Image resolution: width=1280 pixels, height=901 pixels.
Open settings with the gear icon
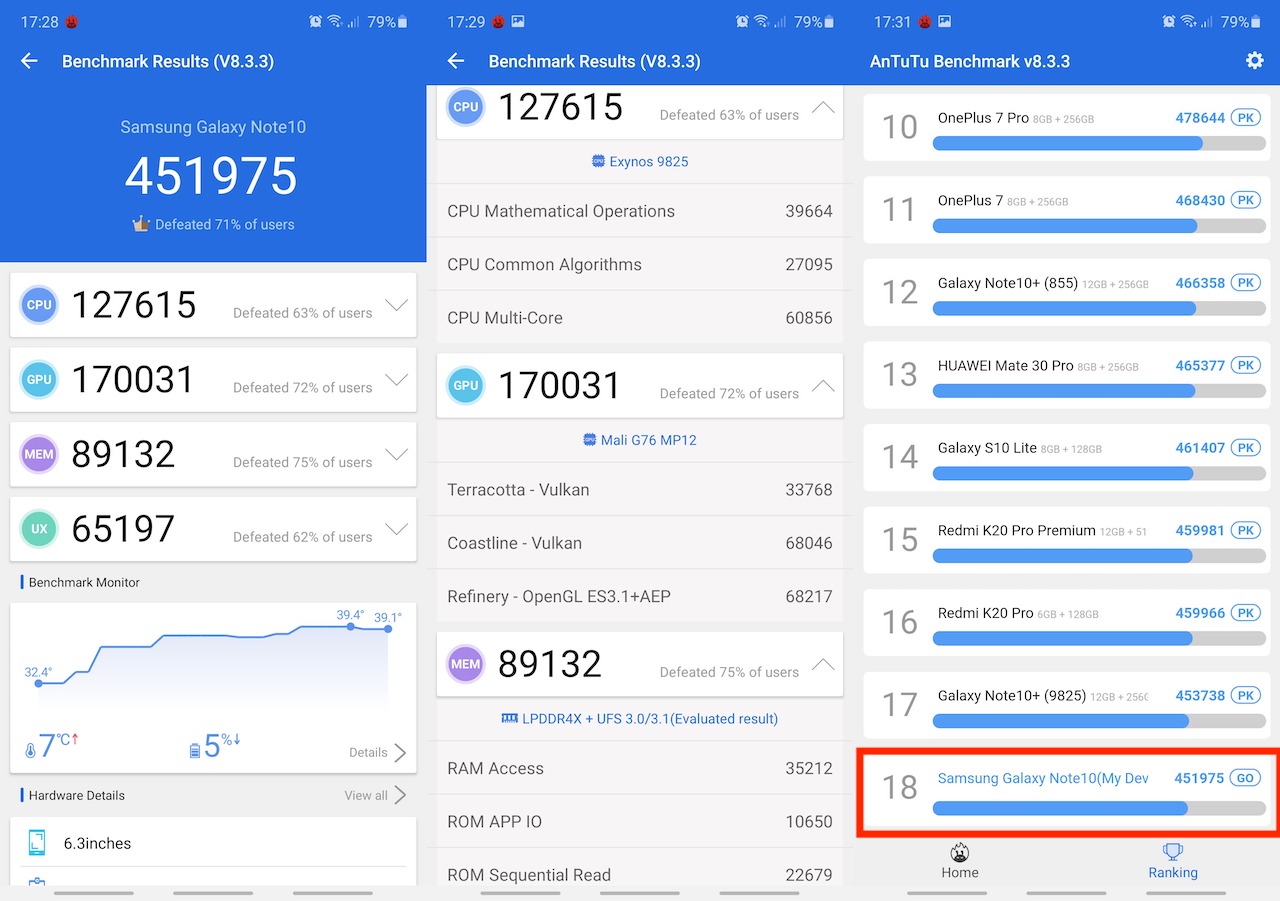(1254, 61)
